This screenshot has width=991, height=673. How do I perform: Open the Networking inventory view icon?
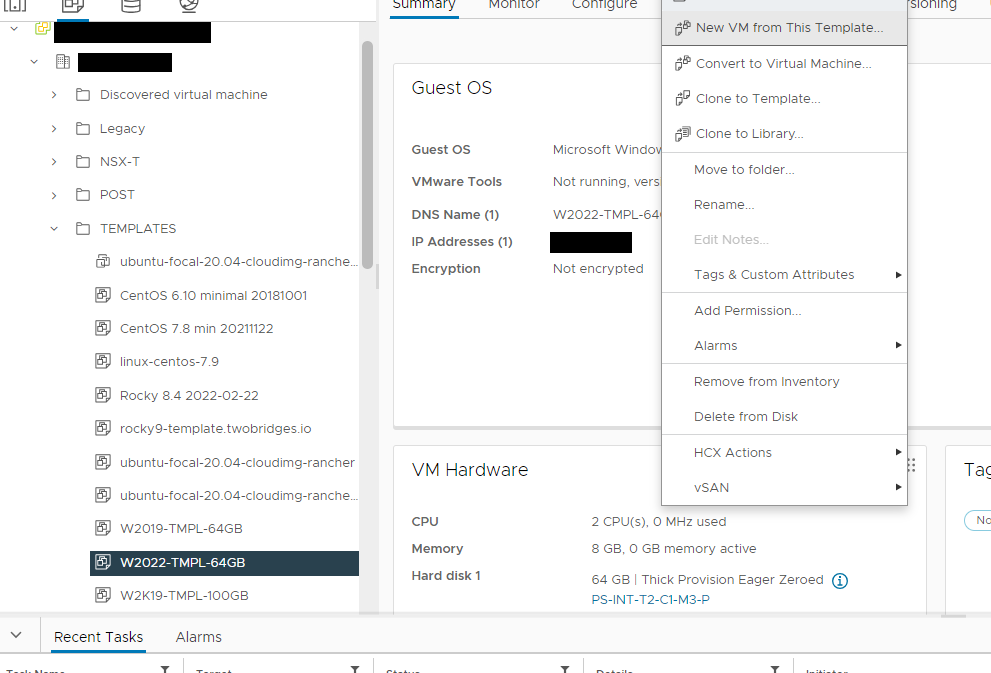coord(188,6)
